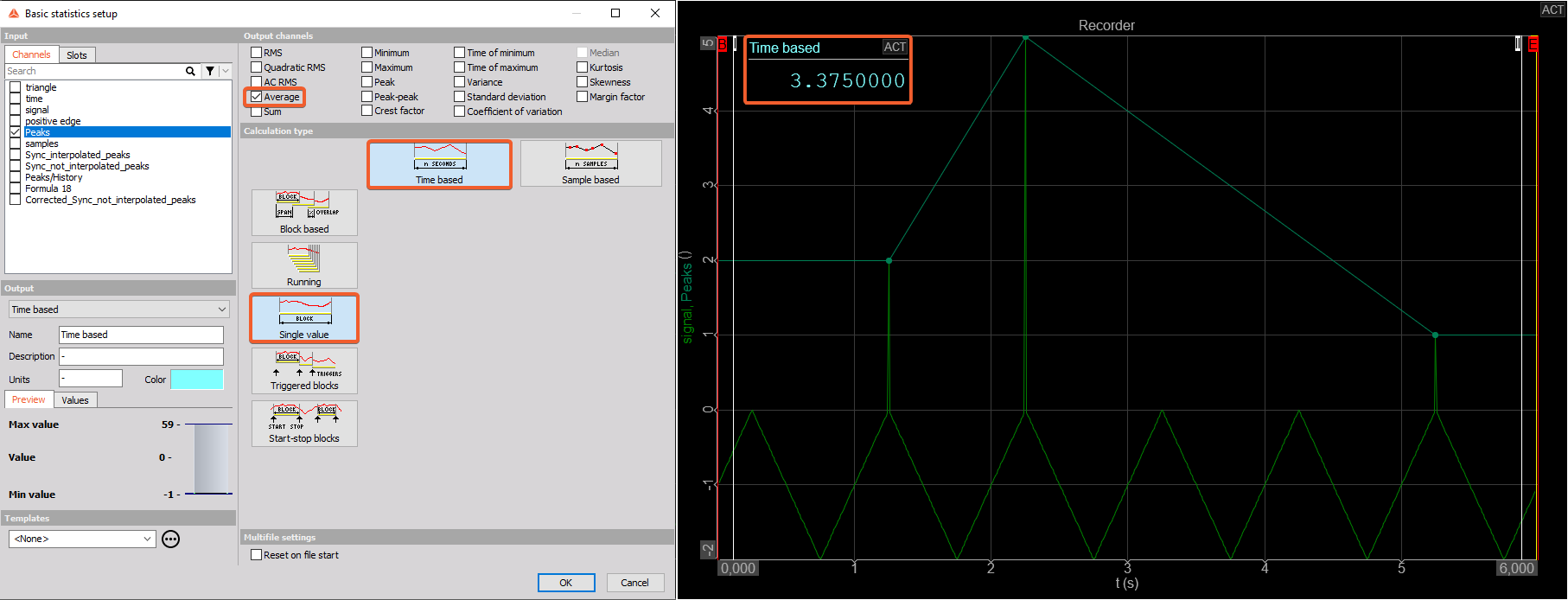The width and height of the screenshot is (1568, 600).
Task: Click the Description input field
Action: coord(141,356)
